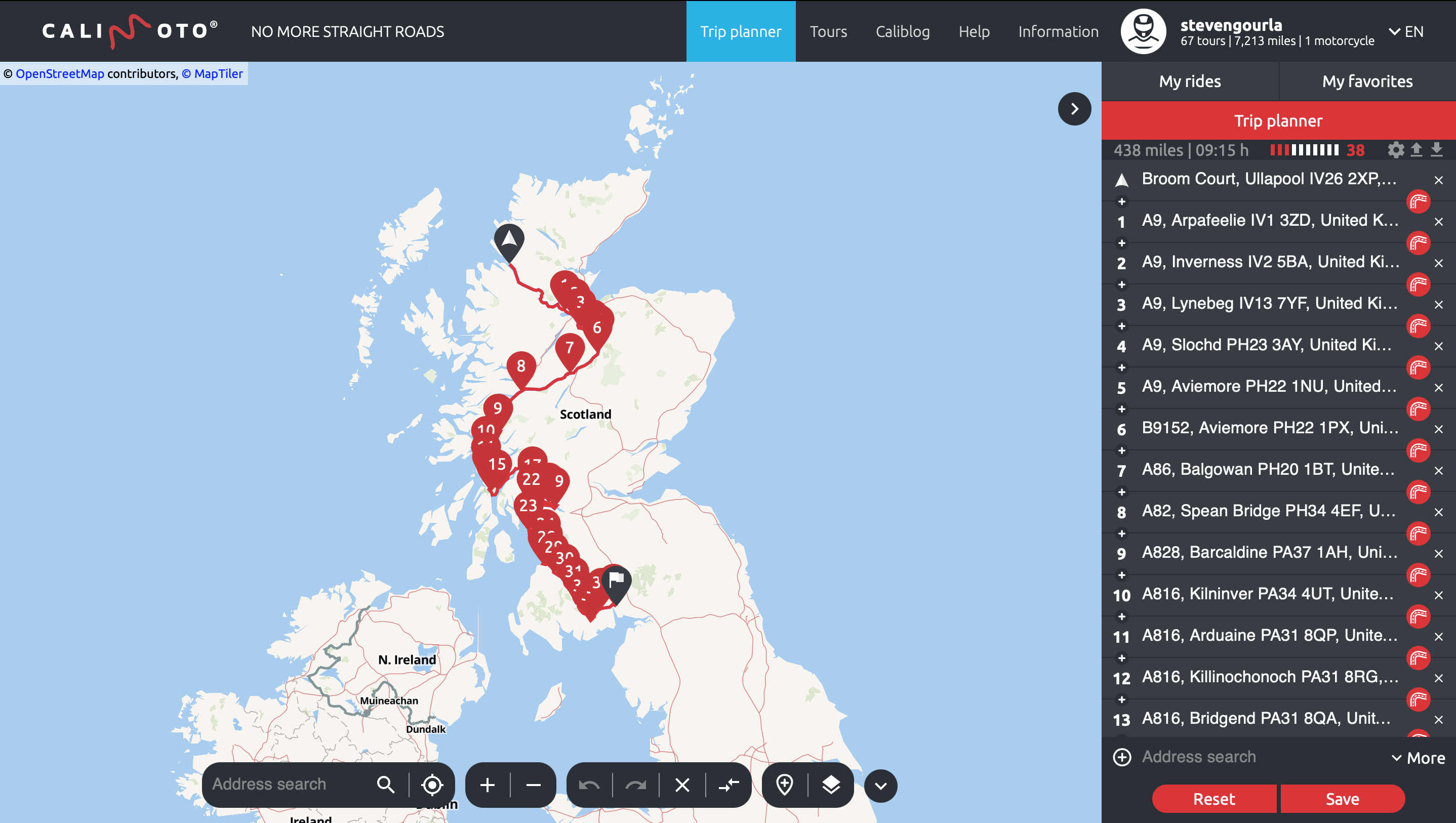Remove waypoint 5 A9, Aviemore
The image size is (1456, 823).
1438,388
